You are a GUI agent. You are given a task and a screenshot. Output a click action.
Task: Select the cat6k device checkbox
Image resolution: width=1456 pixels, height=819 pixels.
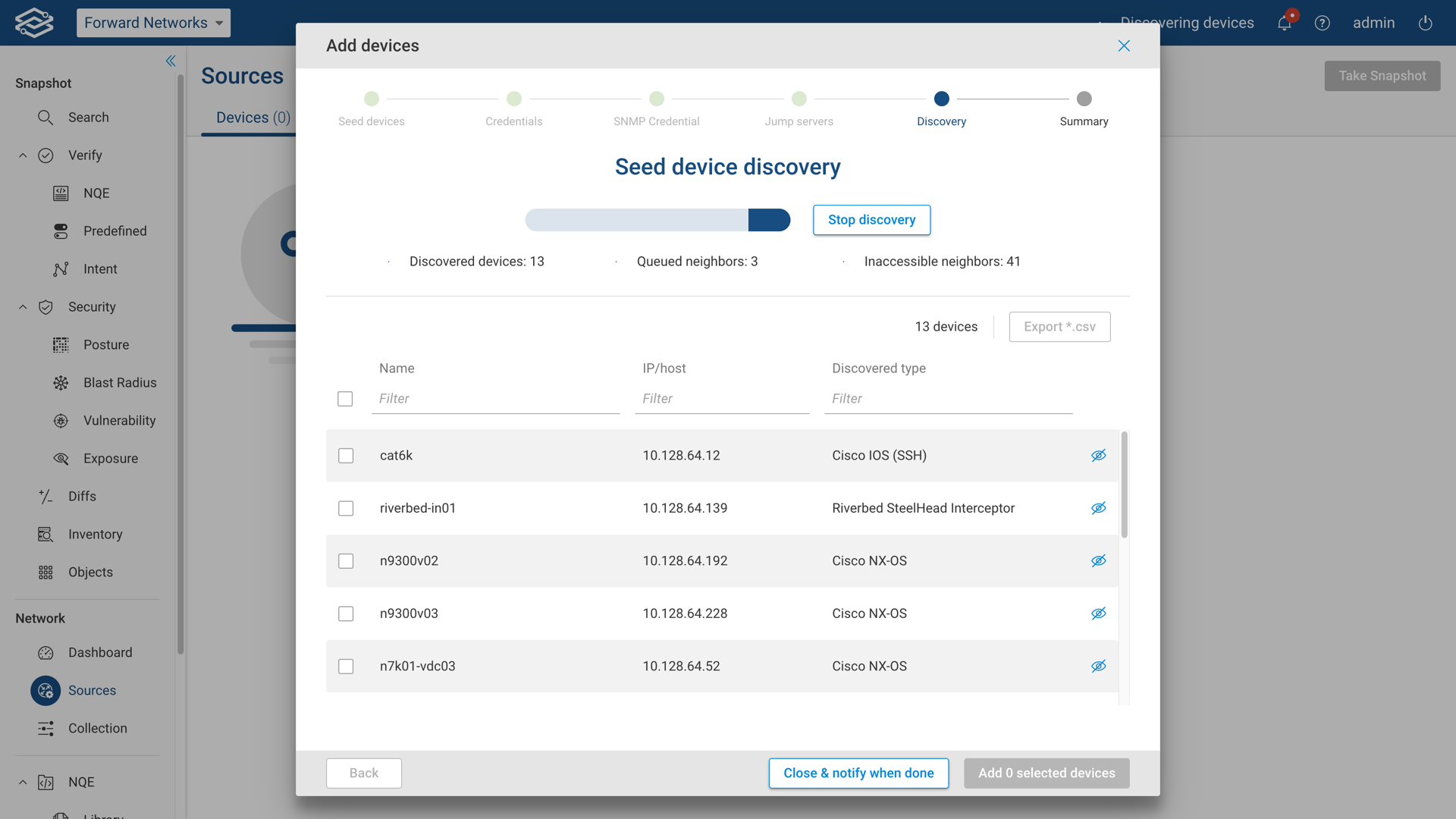click(346, 456)
